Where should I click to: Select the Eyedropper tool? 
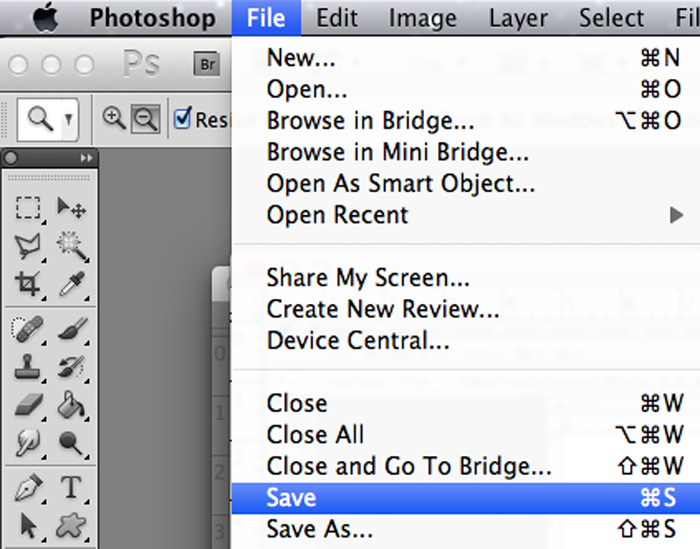click(x=72, y=284)
